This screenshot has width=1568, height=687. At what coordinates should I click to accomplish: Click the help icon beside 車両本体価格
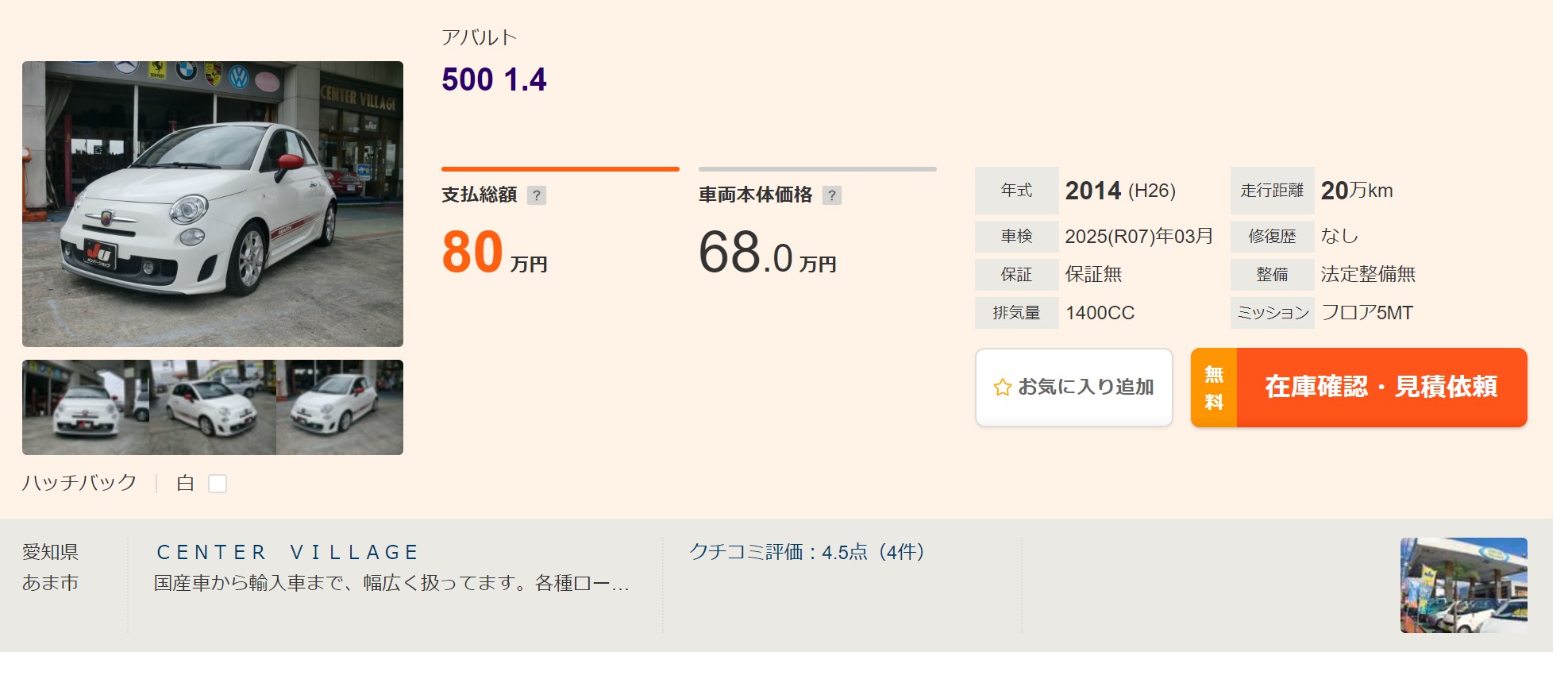832,195
